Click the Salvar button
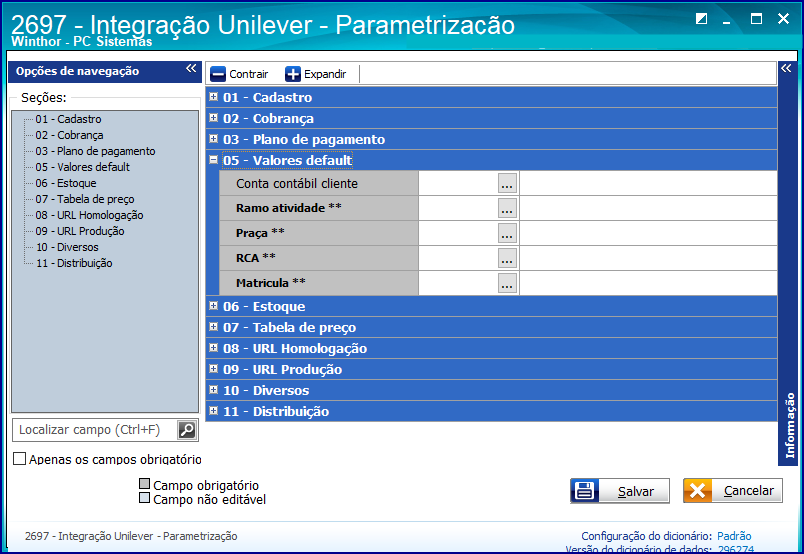The width and height of the screenshot is (804, 554). coord(620,491)
